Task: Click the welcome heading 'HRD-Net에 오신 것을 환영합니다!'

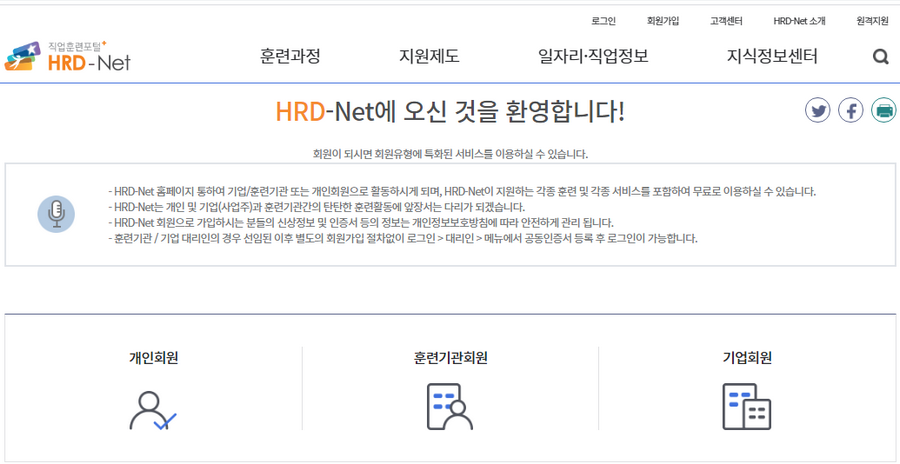Action: pos(450,111)
